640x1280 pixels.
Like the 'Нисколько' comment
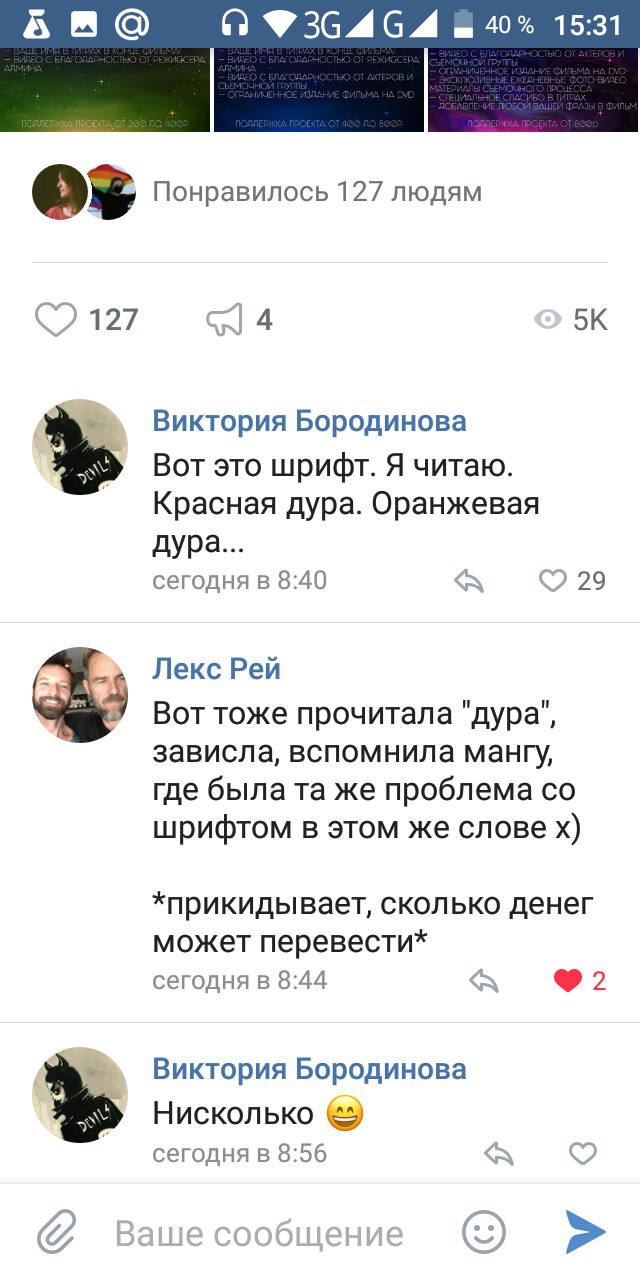pyautogui.click(x=582, y=1154)
